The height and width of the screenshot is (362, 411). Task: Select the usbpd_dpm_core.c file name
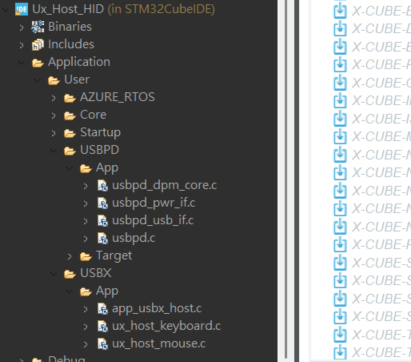164,186
